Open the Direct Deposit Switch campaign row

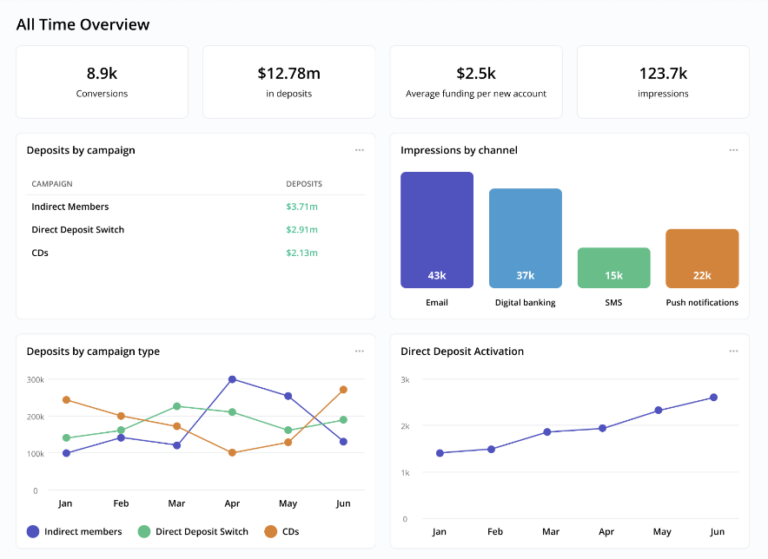pyautogui.click(x=78, y=230)
